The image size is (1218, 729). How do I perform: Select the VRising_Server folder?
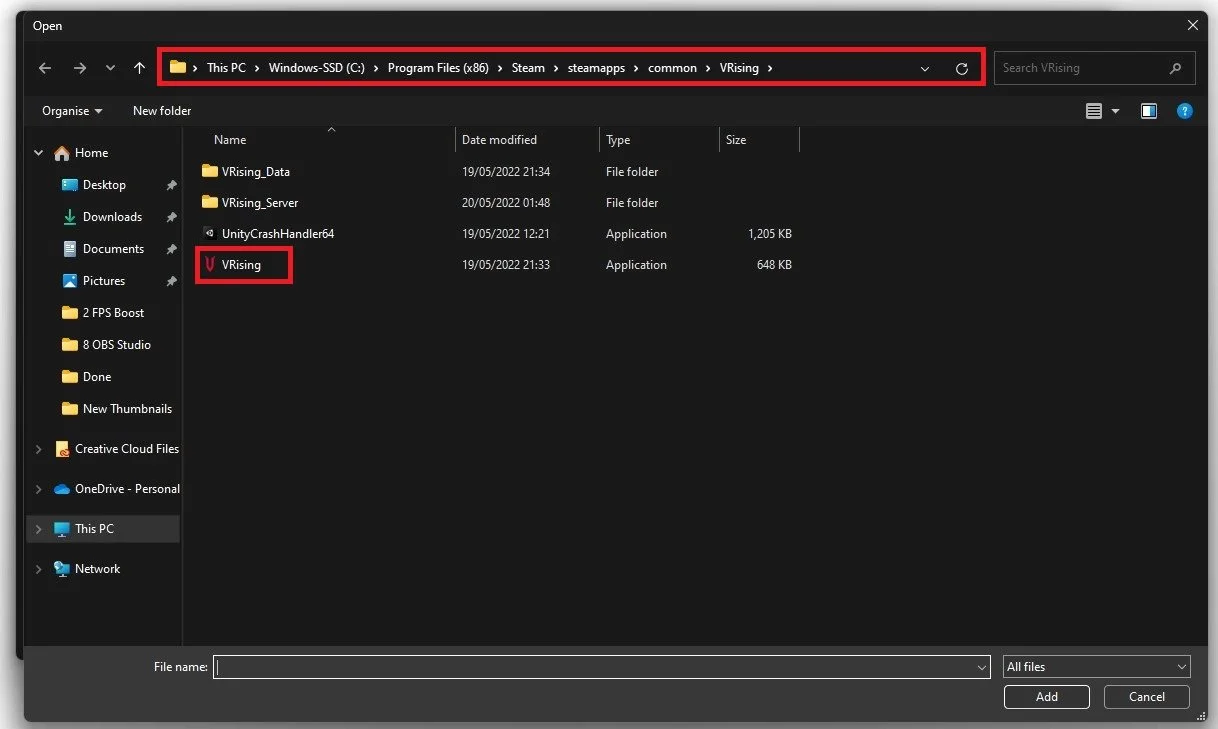click(x=260, y=203)
